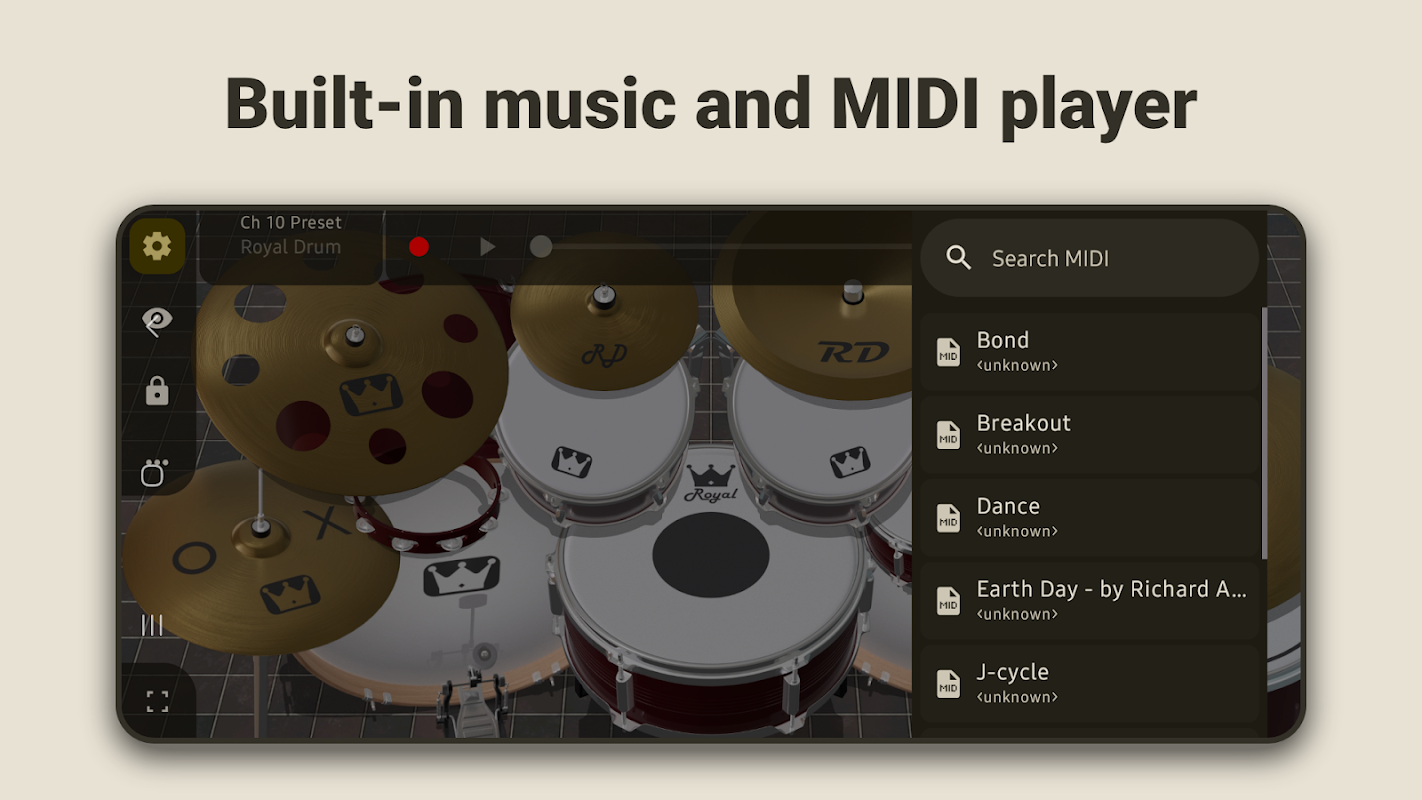Hit the bass drum black center dot
This screenshot has height=800, width=1422.
(x=711, y=555)
